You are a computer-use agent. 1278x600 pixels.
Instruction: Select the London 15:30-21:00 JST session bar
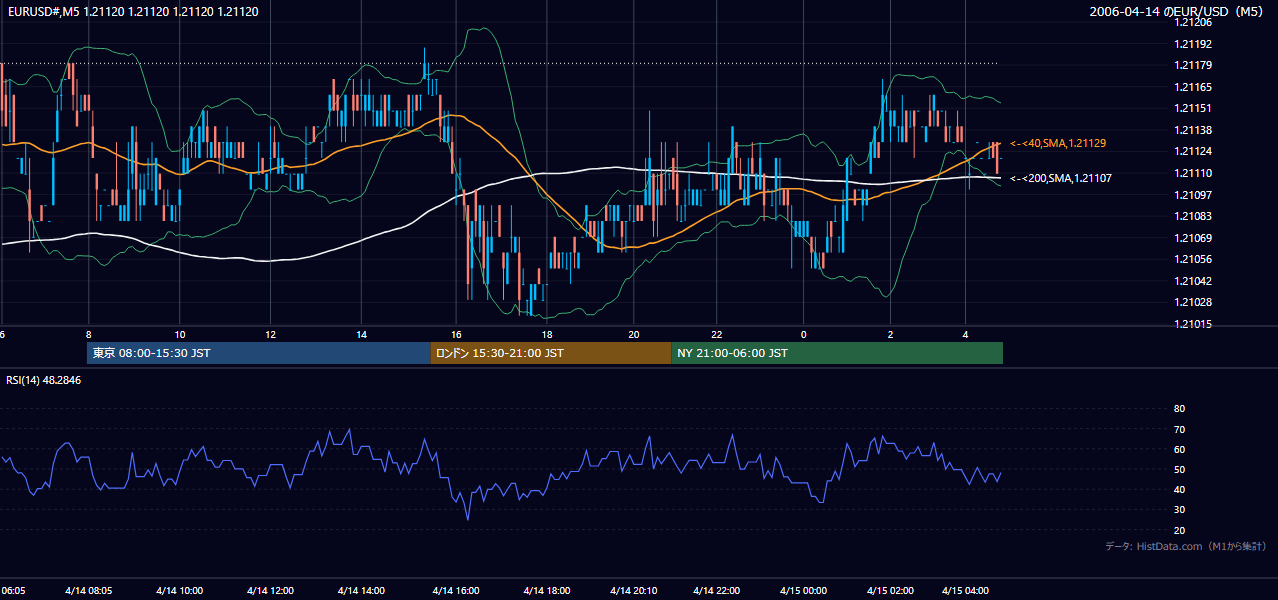tap(551, 353)
